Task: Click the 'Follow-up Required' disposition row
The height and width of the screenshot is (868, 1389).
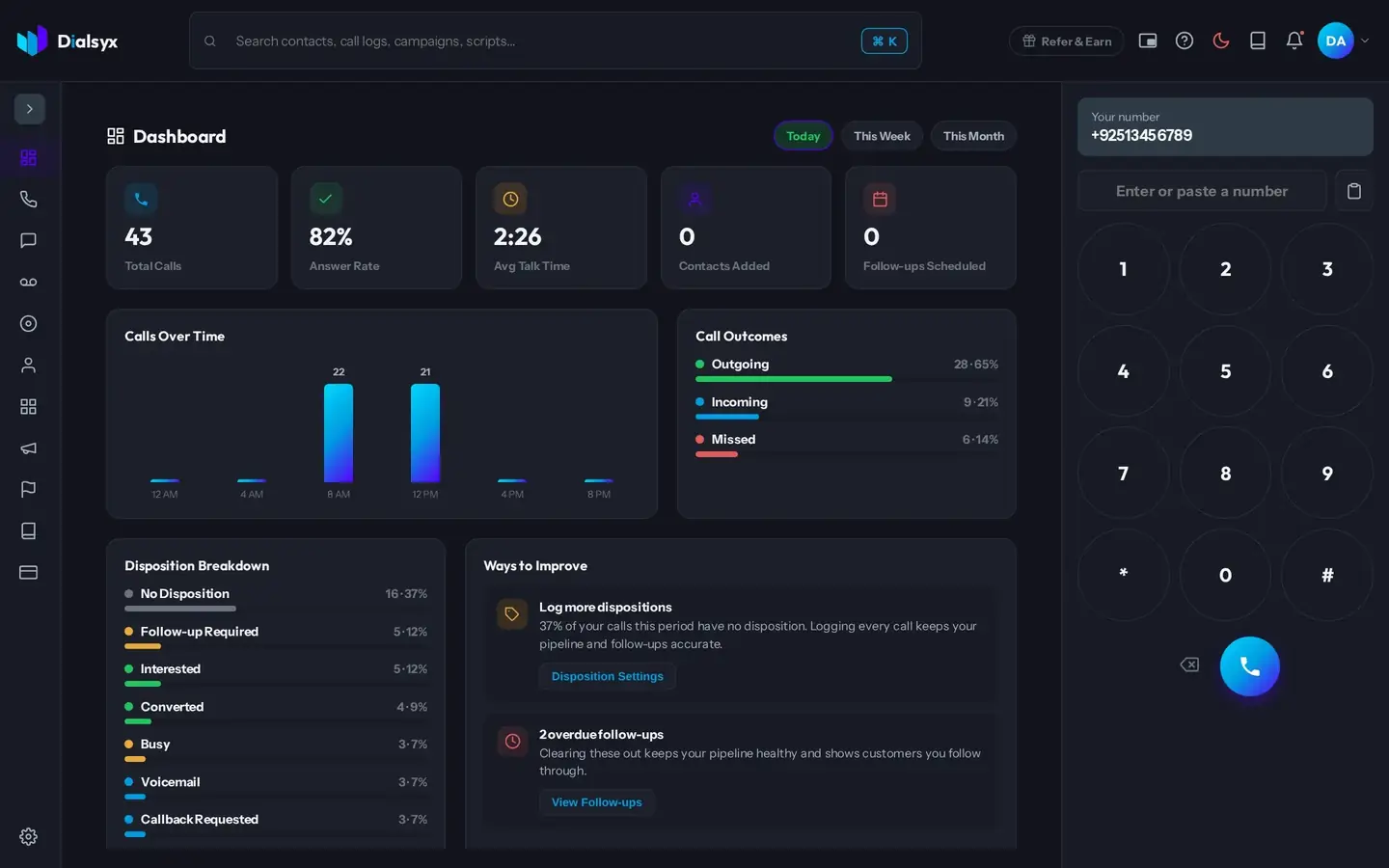Action: [x=276, y=637]
